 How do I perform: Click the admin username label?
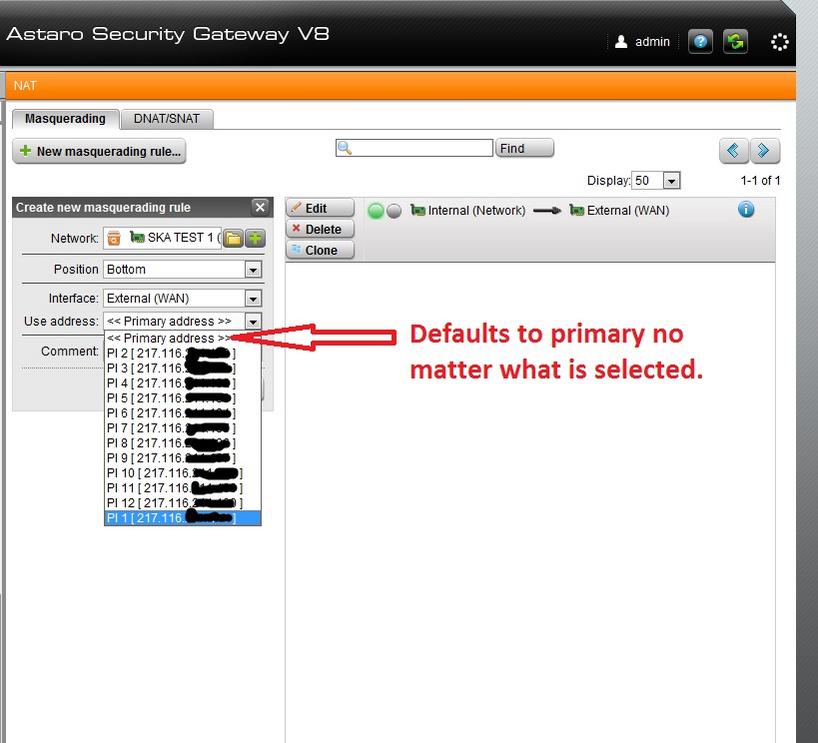pos(652,42)
